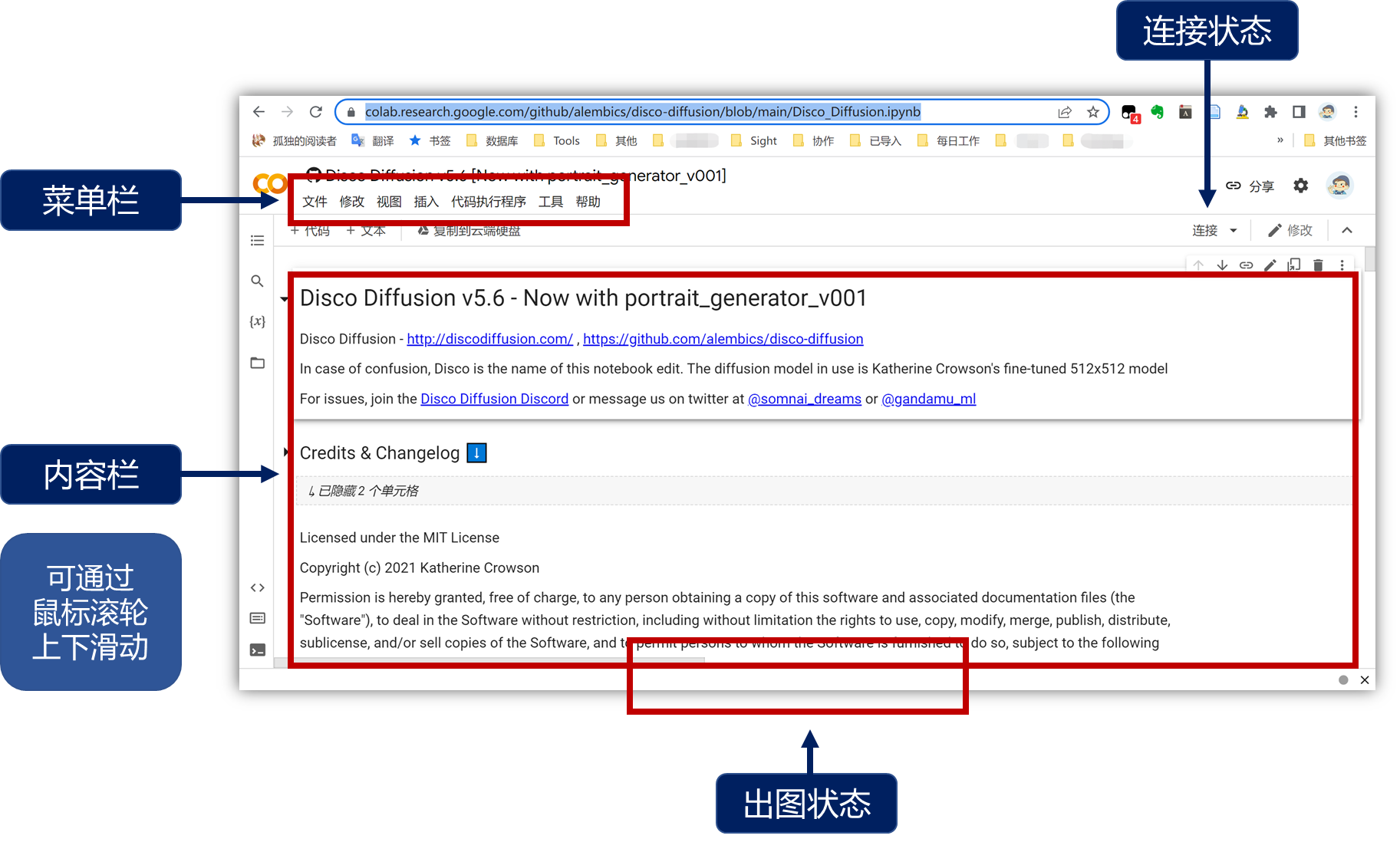The height and width of the screenshot is (842, 1400).
Task: Open the Chrome profile avatar in the toolbar
Action: coord(1327,112)
